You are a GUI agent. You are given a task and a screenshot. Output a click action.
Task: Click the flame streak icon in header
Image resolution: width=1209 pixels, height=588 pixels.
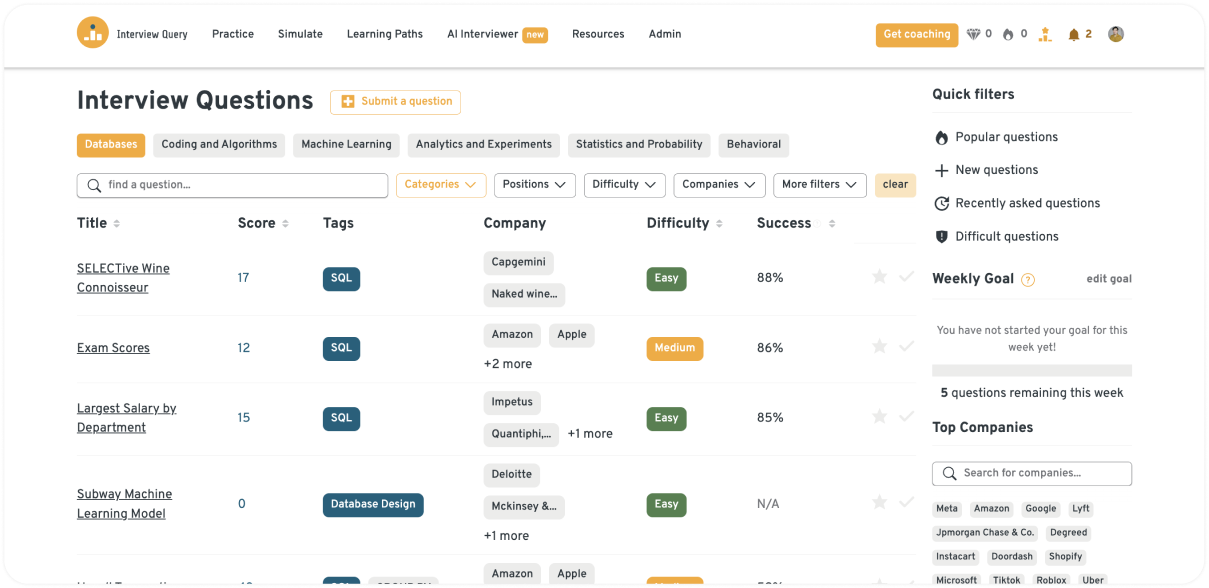click(1008, 35)
